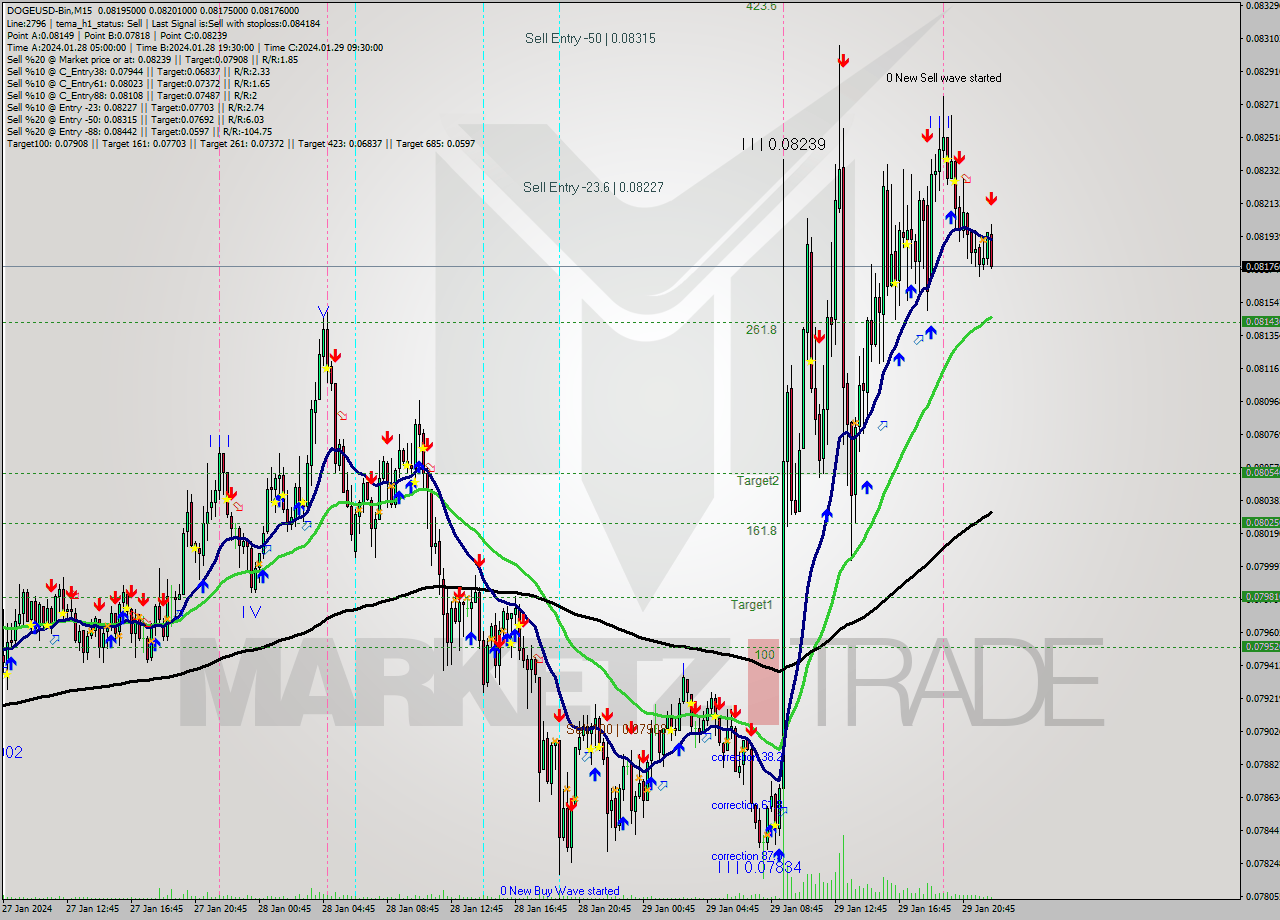
Task: Click the '29 Jan 16:45' time axis label
Action: [x=924, y=909]
